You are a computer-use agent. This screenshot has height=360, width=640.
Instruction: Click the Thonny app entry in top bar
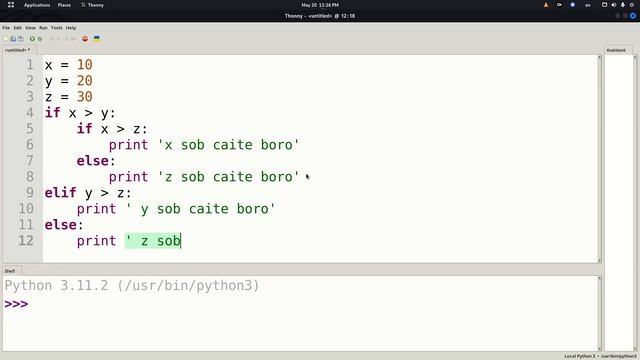[93, 5]
